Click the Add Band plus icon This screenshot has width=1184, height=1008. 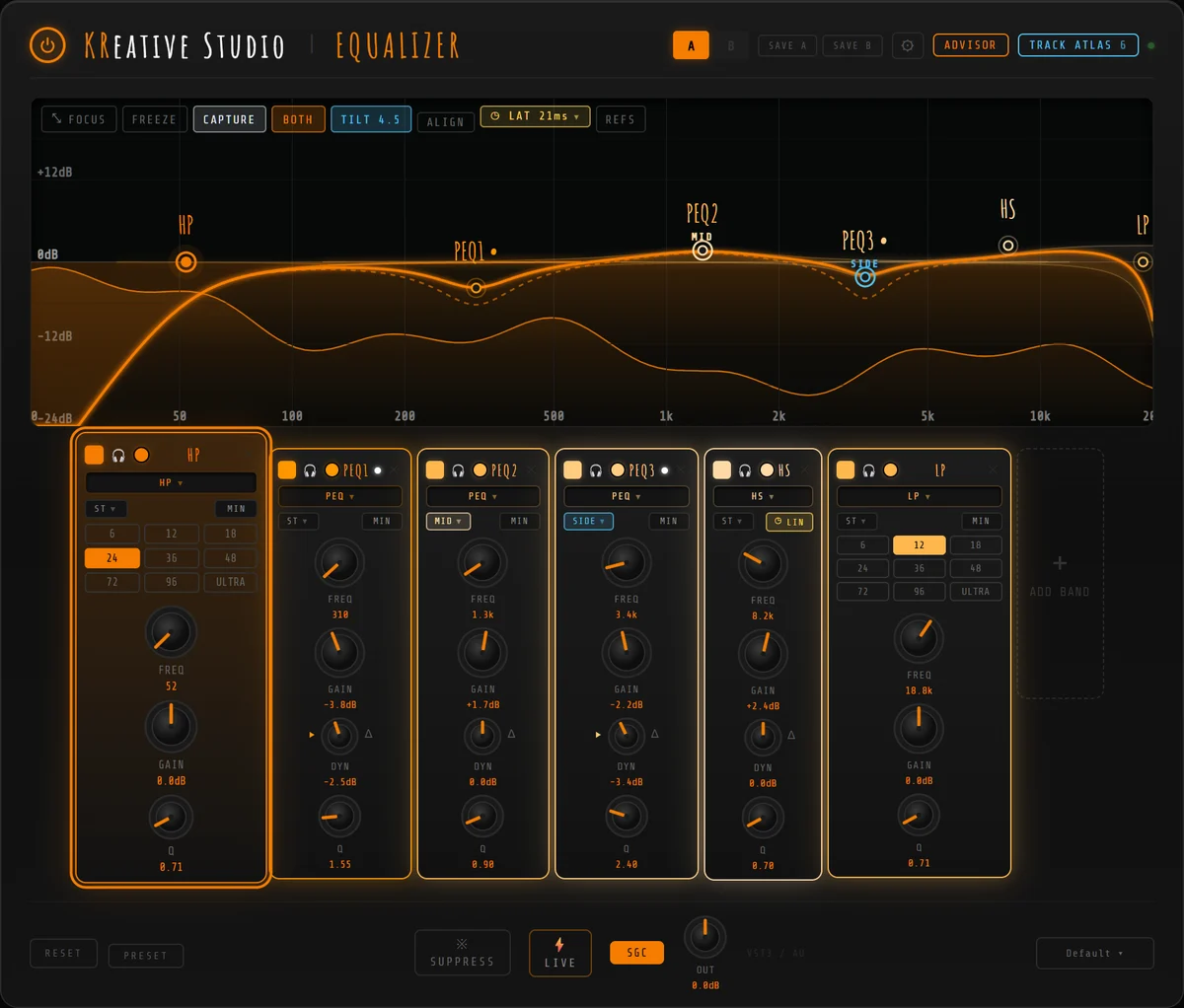click(1060, 563)
